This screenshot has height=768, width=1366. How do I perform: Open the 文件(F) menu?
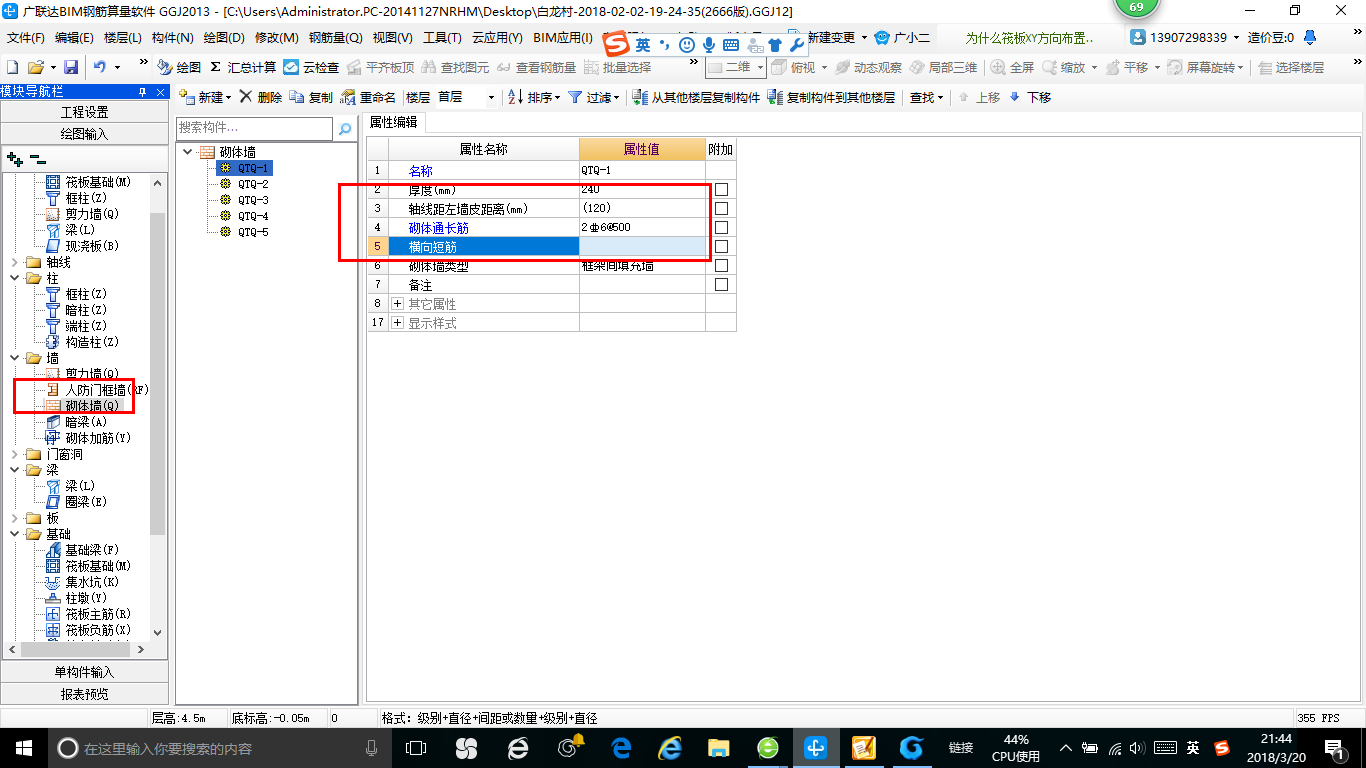[26, 37]
